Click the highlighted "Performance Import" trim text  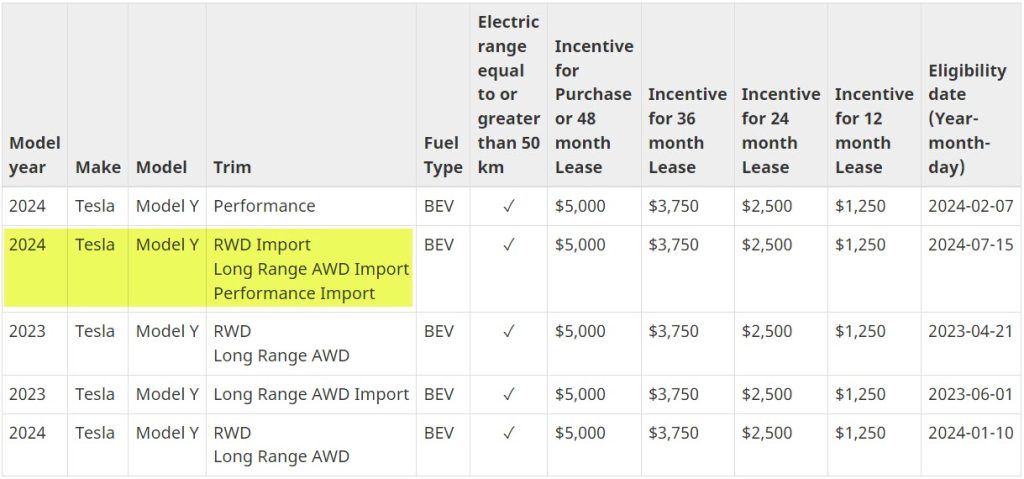[x=294, y=294]
